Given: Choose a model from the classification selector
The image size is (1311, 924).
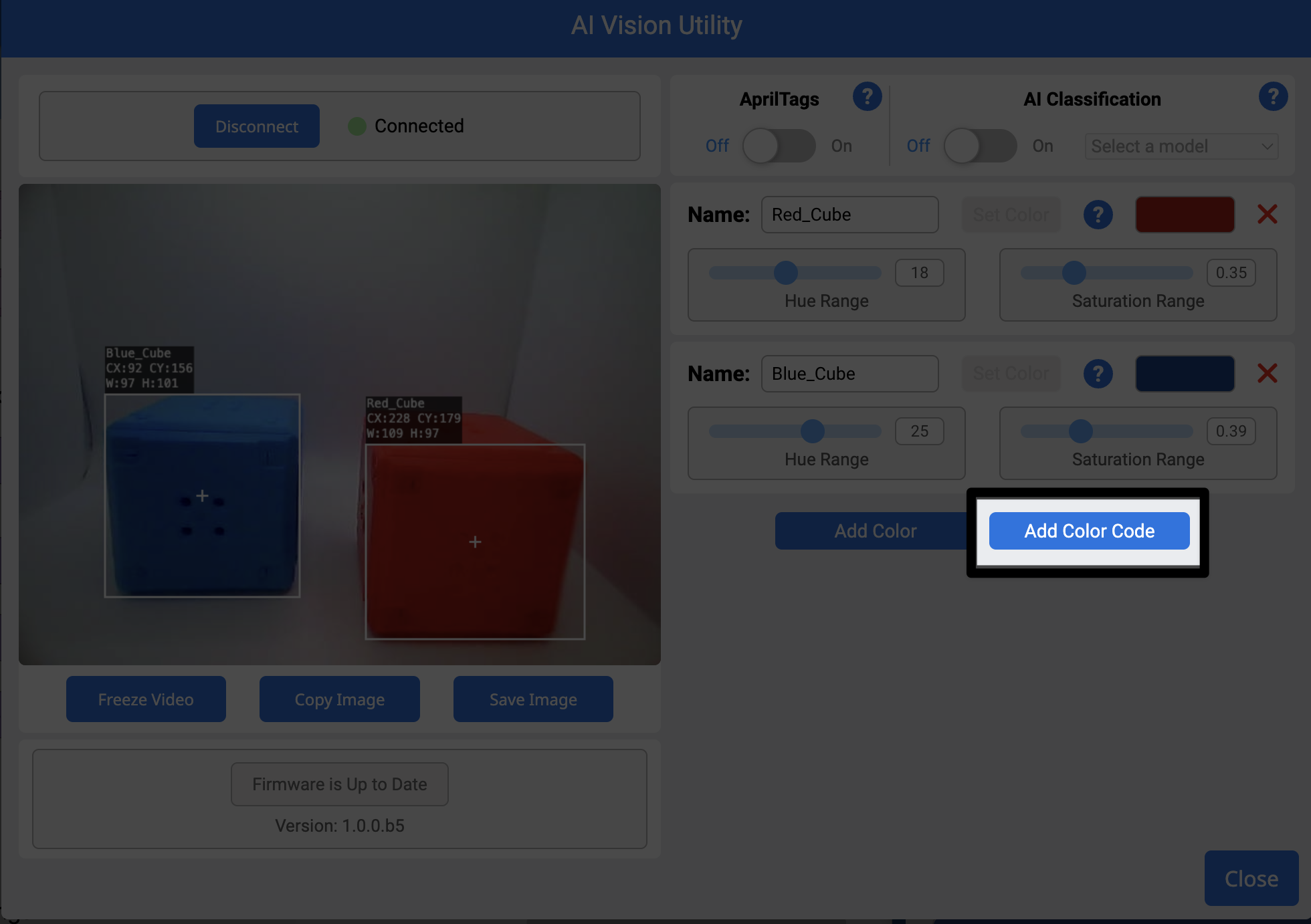Looking at the screenshot, I should point(1181,146).
